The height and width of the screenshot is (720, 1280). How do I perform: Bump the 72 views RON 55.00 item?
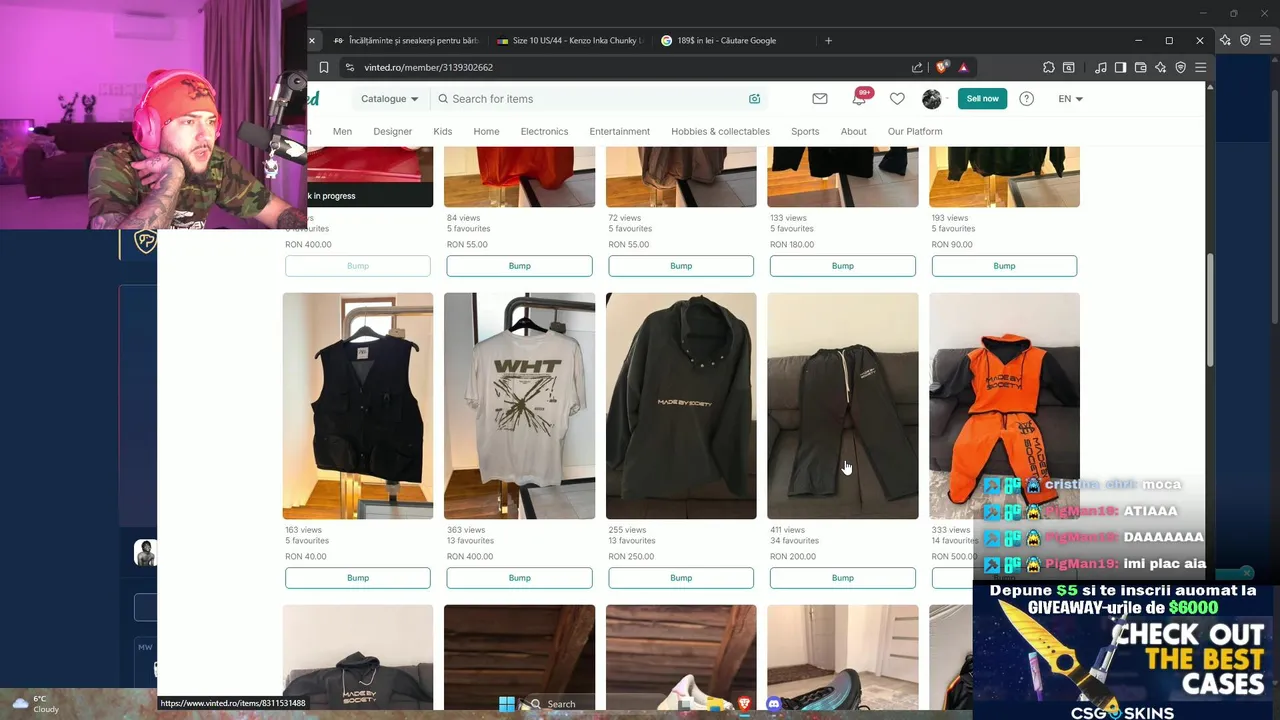tap(681, 266)
